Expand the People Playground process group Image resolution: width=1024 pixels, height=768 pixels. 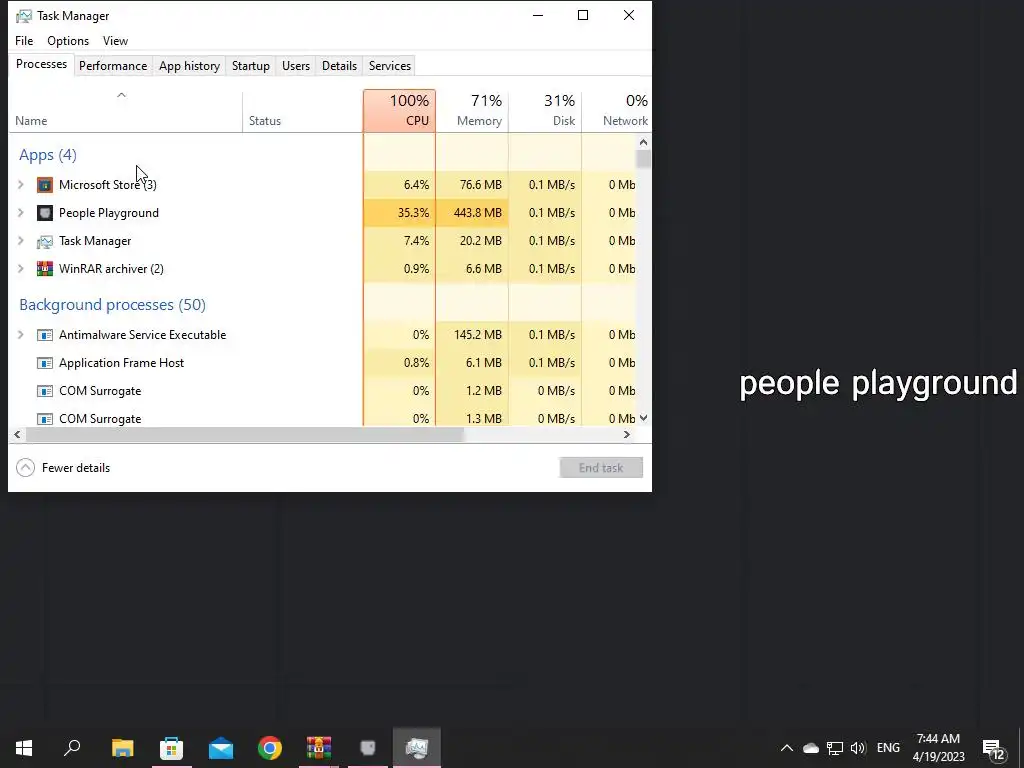[x=20, y=213]
